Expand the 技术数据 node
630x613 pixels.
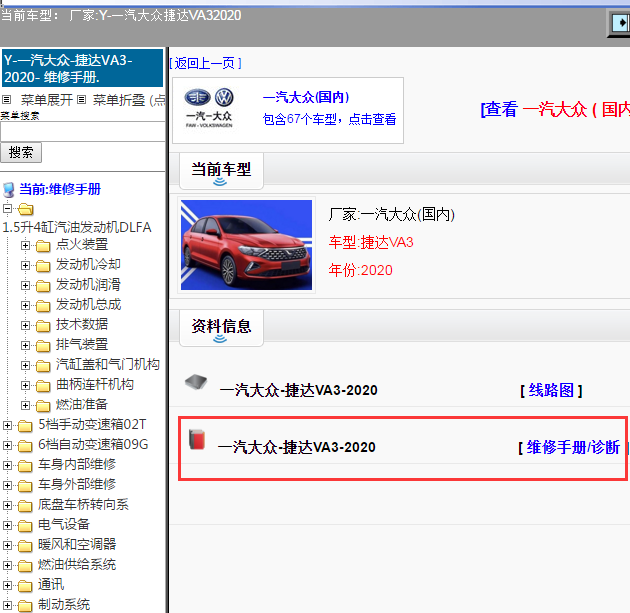[x=25, y=325]
